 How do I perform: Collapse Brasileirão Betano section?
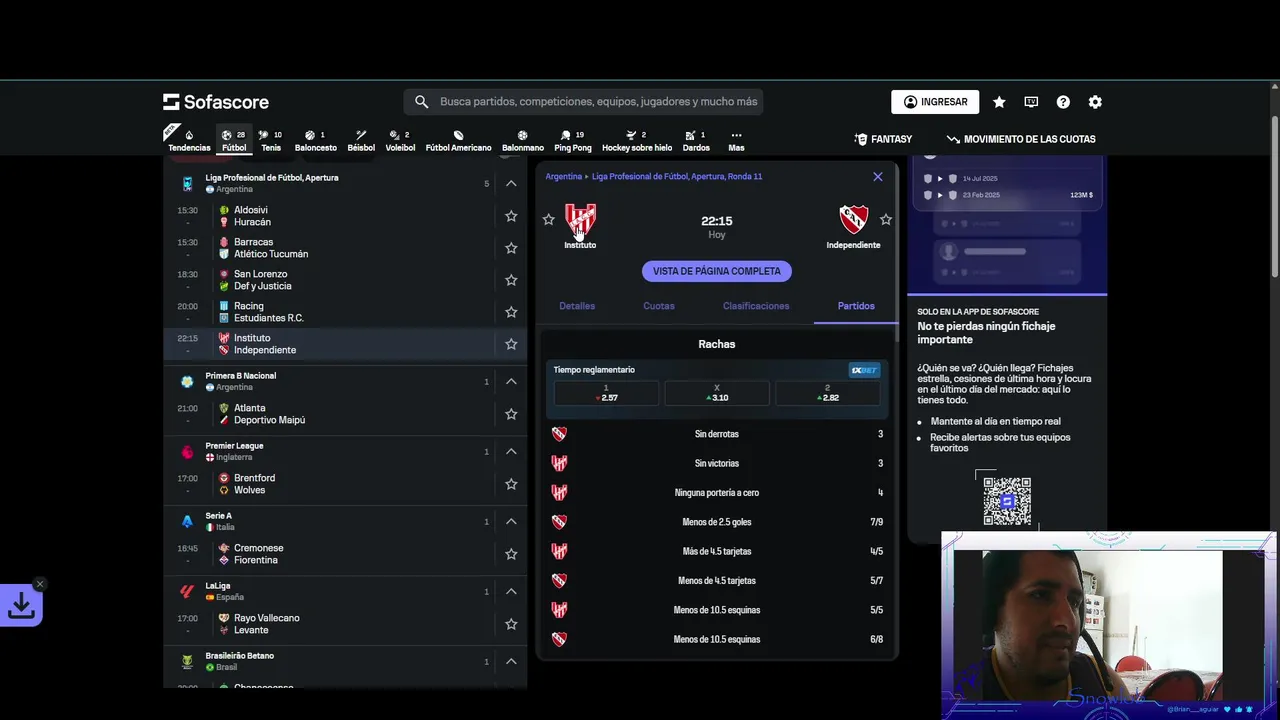click(x=511, y=661)
